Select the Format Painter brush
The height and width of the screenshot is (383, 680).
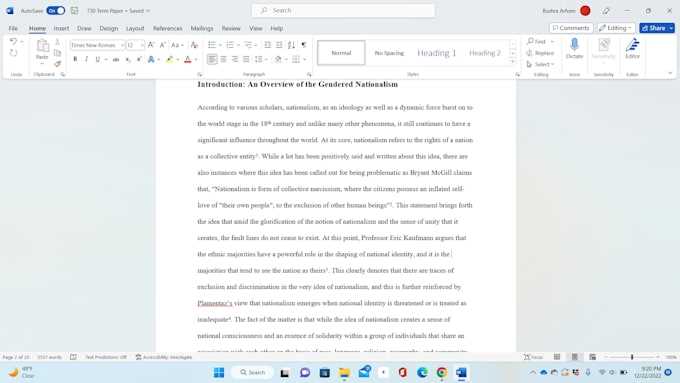tap(57, 64)
